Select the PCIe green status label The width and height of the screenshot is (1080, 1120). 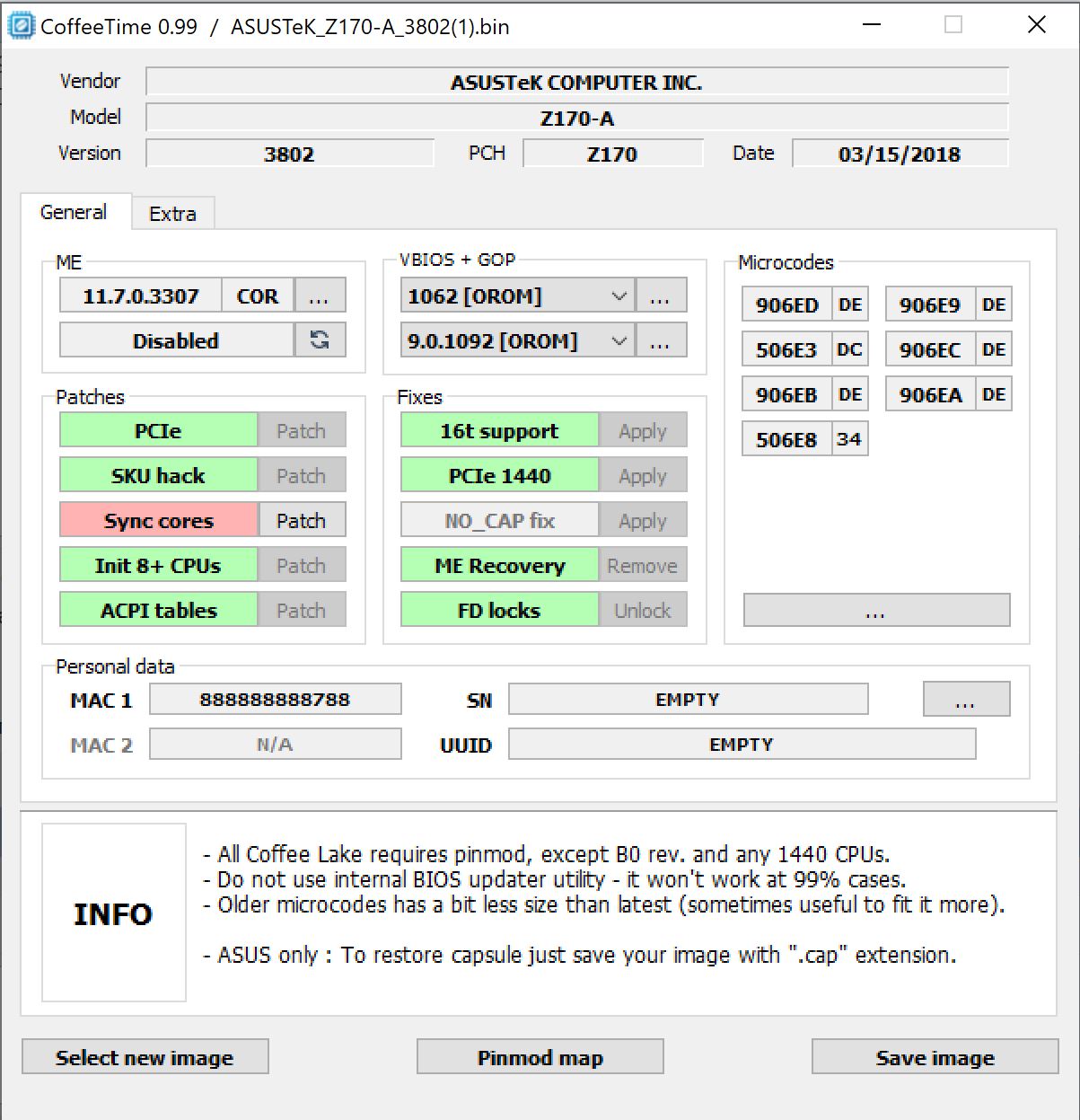click(x=159, y=431)
